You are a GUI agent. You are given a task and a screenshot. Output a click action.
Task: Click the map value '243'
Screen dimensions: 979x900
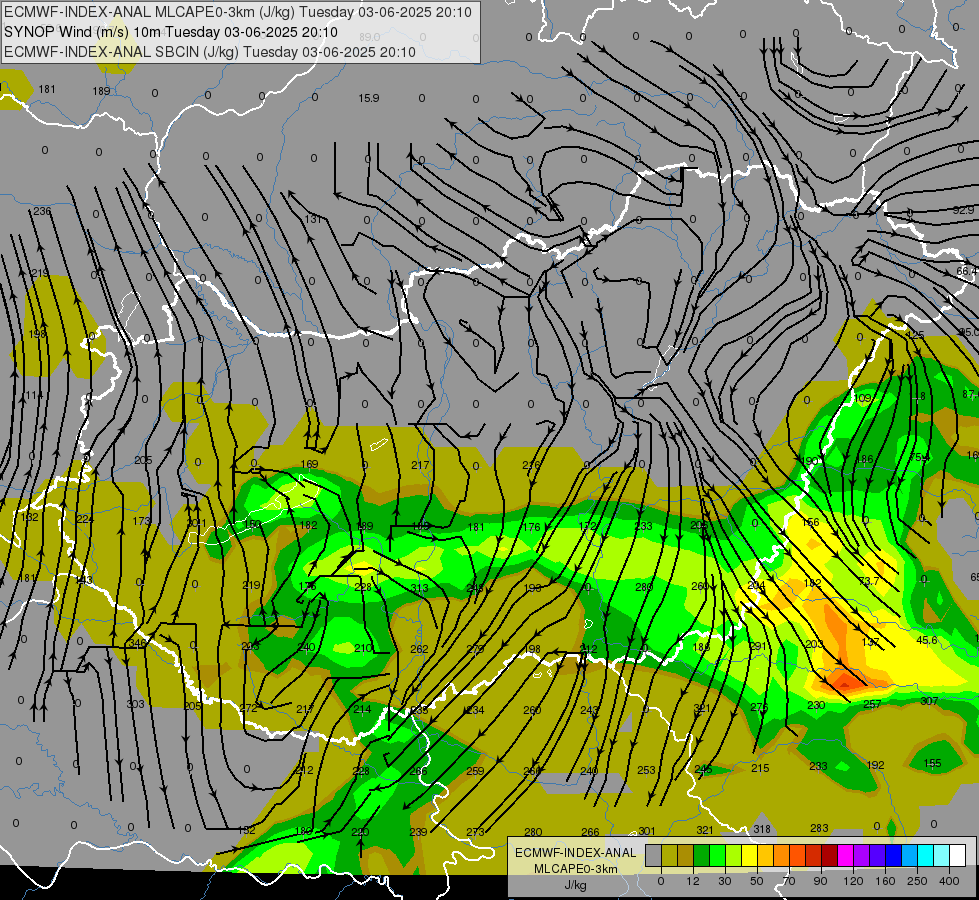(x=589, y=710)
